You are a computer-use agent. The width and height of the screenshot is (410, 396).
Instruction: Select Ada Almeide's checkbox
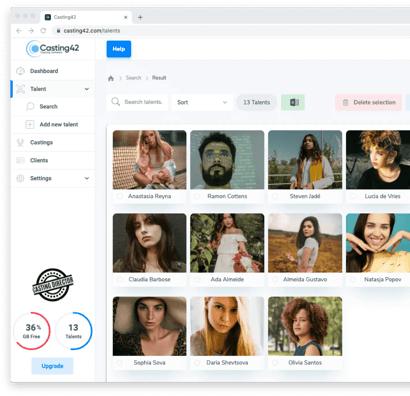[x=197, y=279]
